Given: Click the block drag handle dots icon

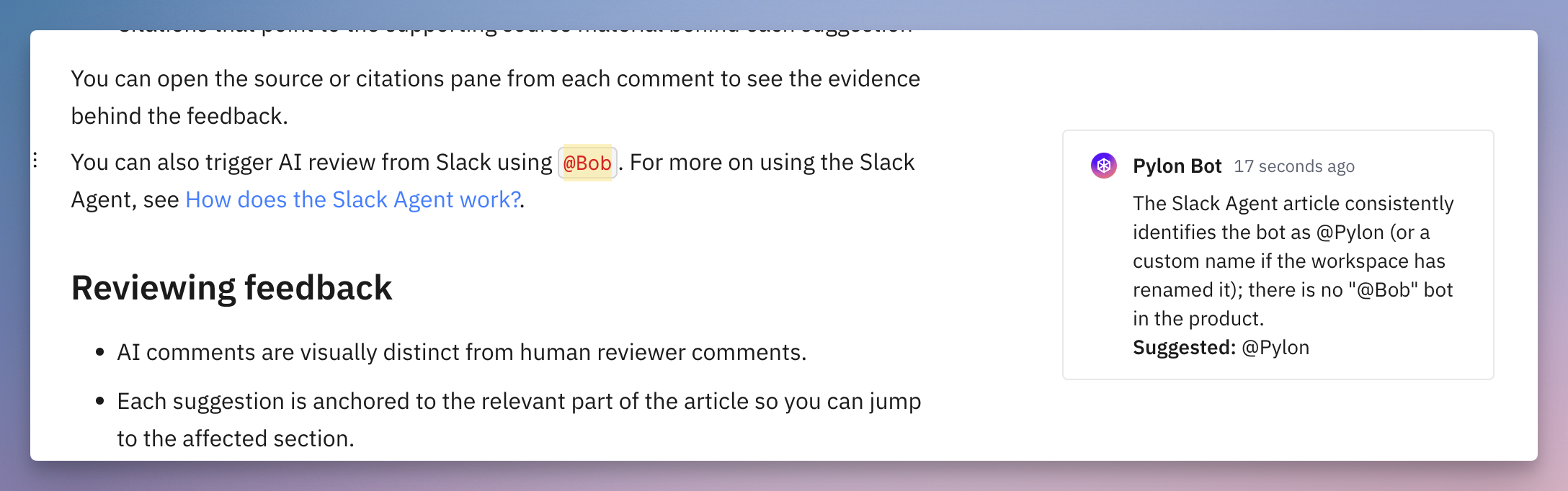Looking at the screenshot, I should tap(35, 161).
